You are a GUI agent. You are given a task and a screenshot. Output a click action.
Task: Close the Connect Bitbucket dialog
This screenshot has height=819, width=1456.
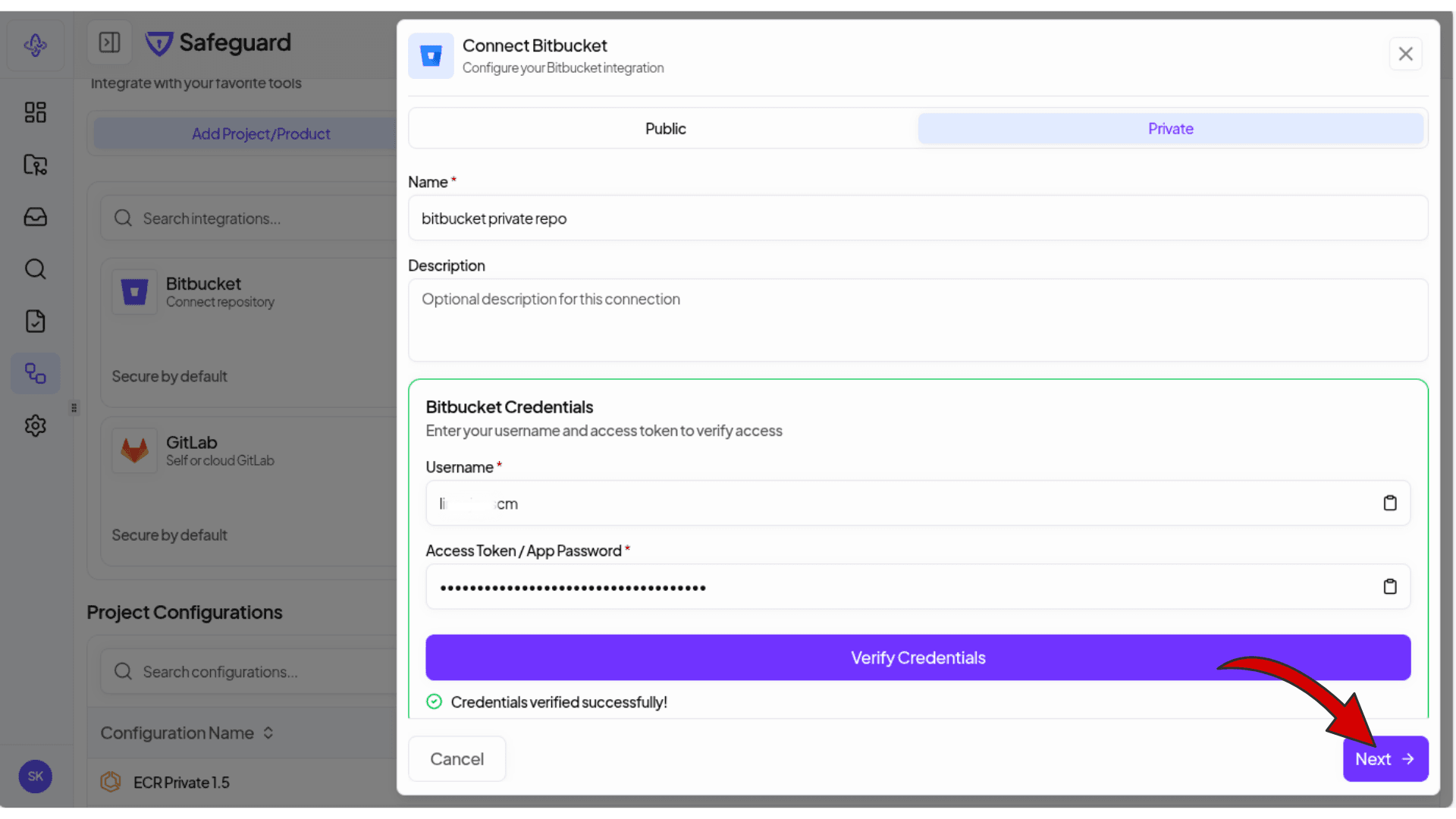click(x=1405, y=54)
